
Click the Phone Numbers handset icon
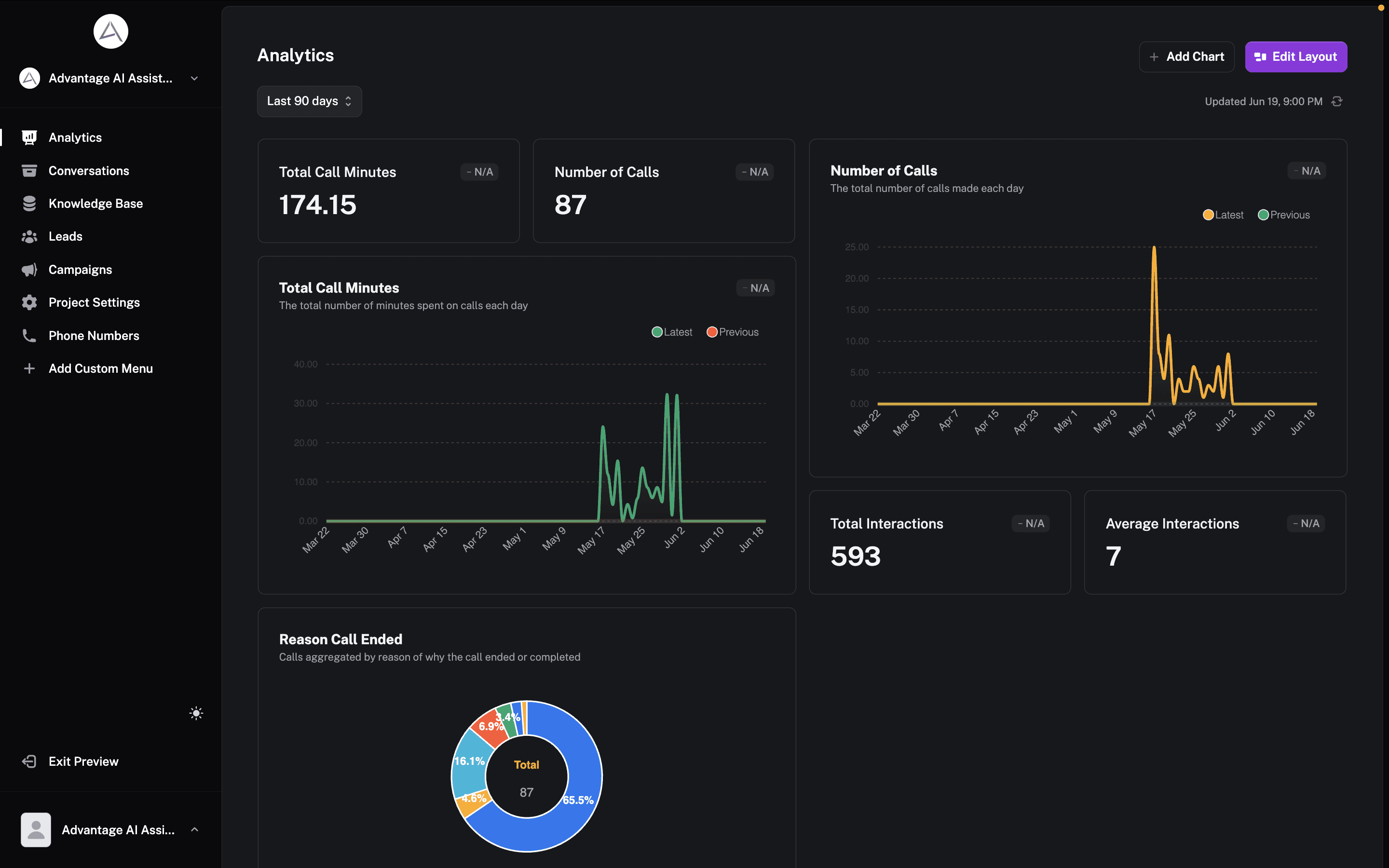(x=29, y=335)
